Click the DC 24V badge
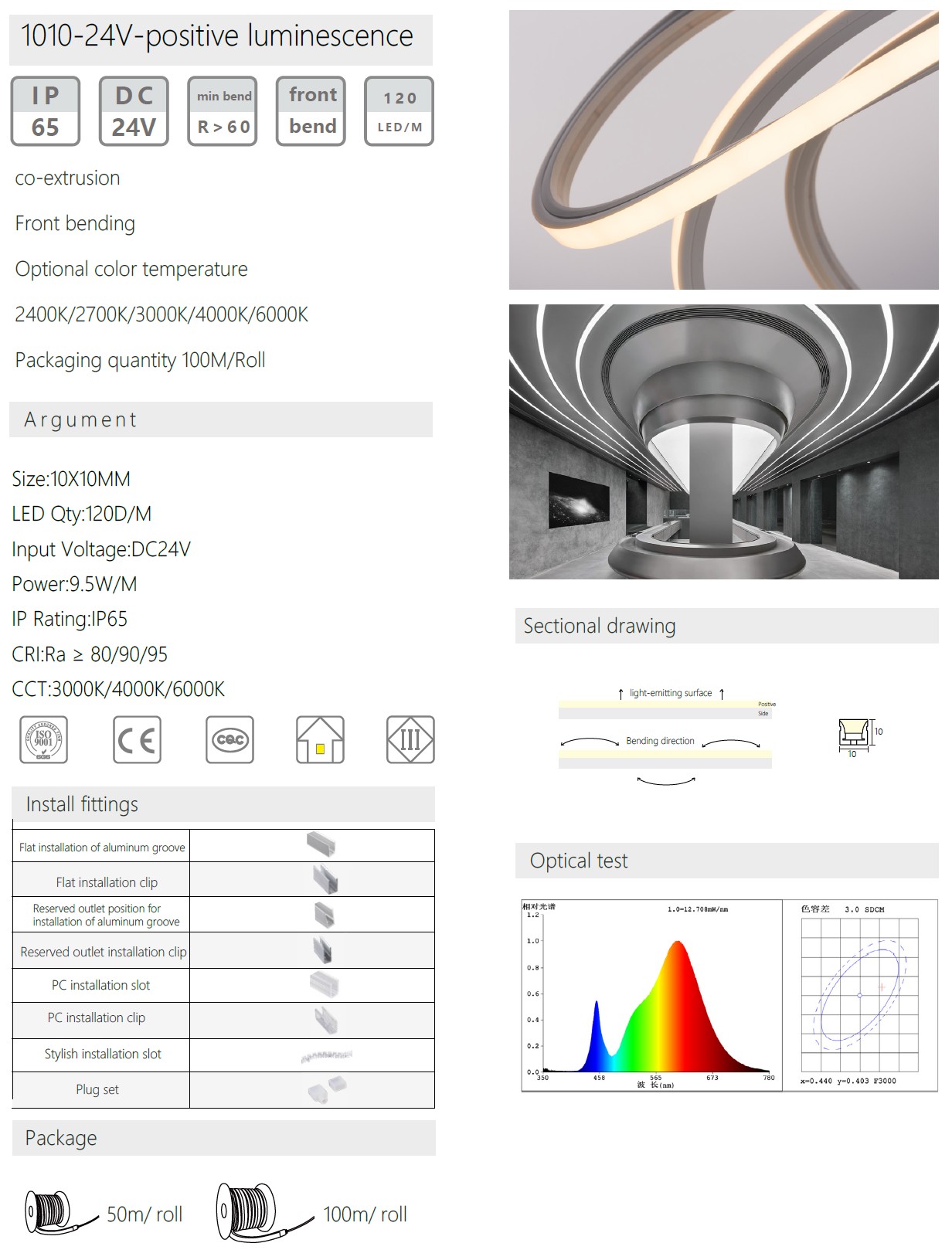The height and width of the screenshot is (1260, 952). click(x=134, y=111)
